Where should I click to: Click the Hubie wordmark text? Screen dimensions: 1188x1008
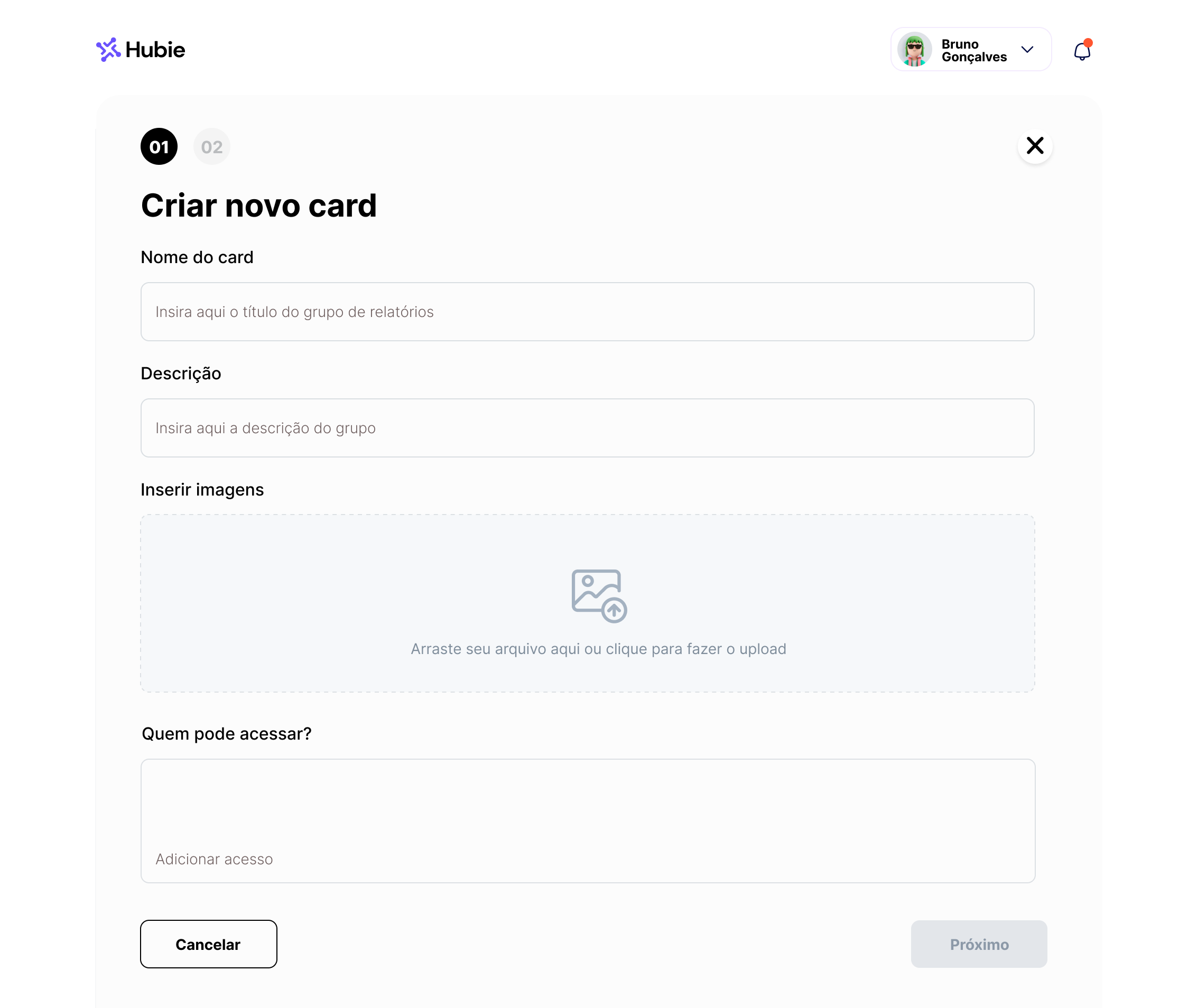[155, 50]
